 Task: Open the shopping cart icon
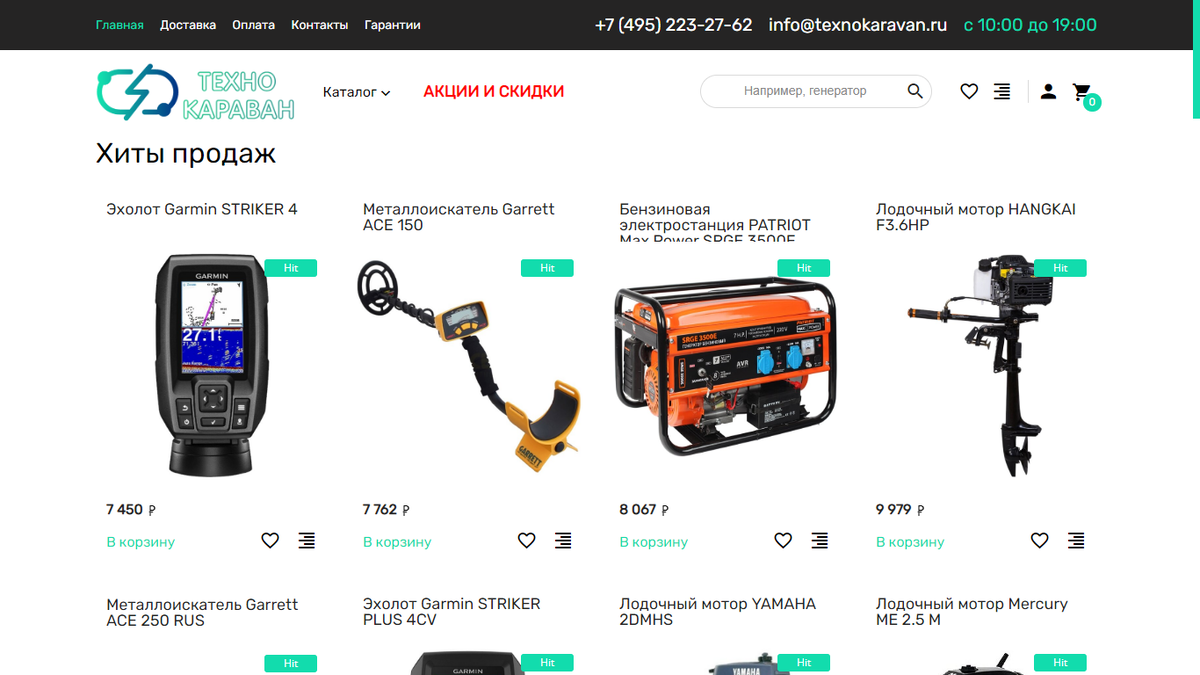(1081, 92)
